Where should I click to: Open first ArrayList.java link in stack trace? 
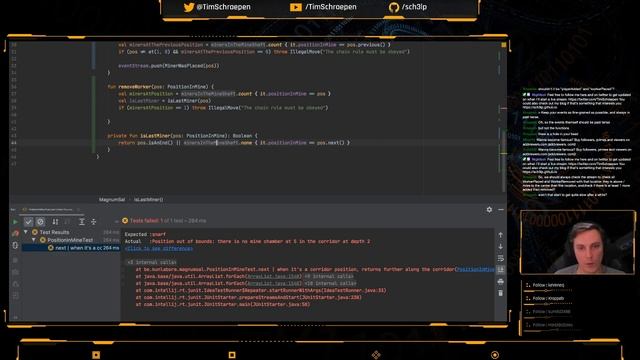[274, 276]
